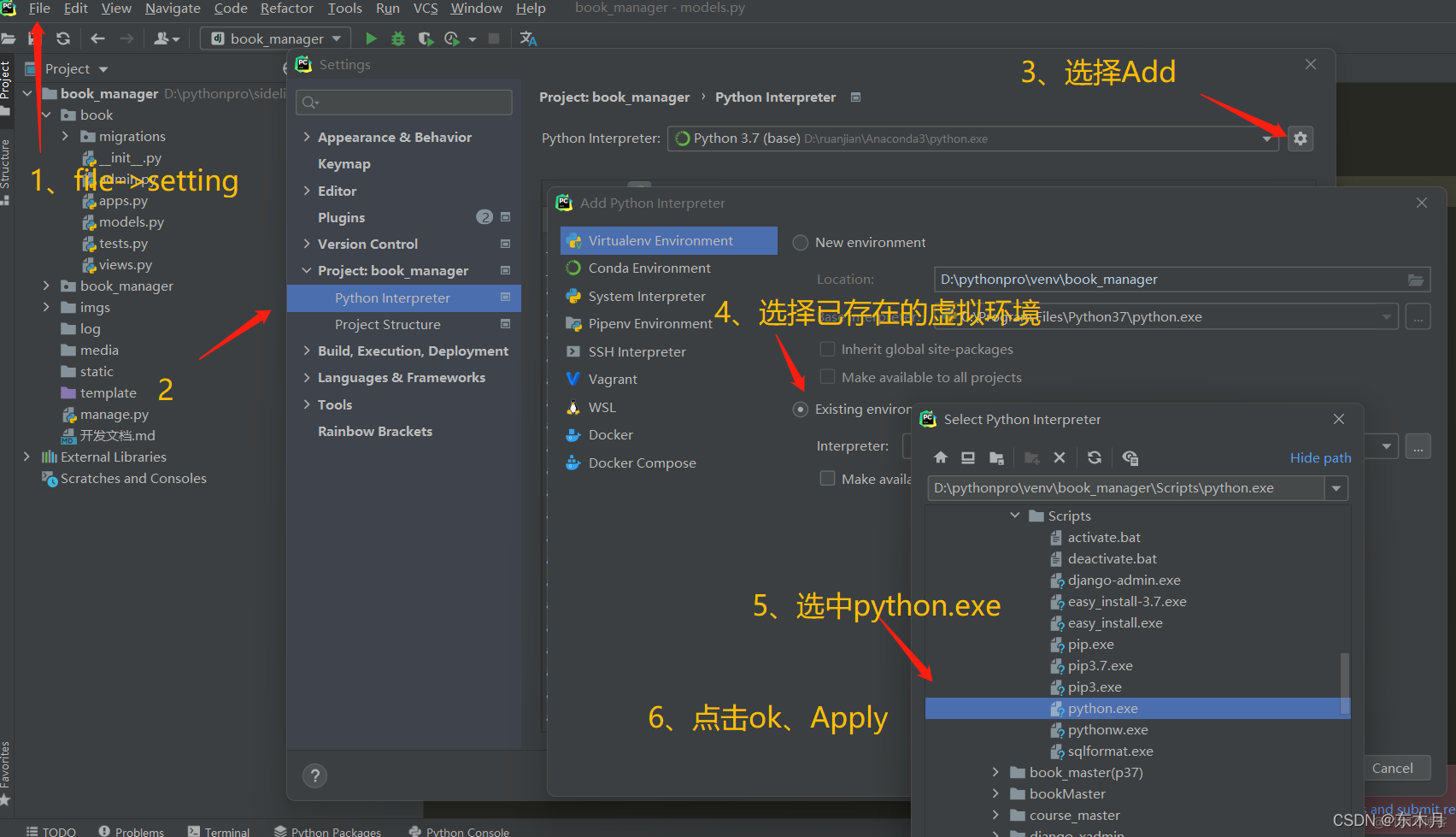Expand the migrations folder in project tree
Viewport: 1456px width, 837px height.
pos(65,136)
